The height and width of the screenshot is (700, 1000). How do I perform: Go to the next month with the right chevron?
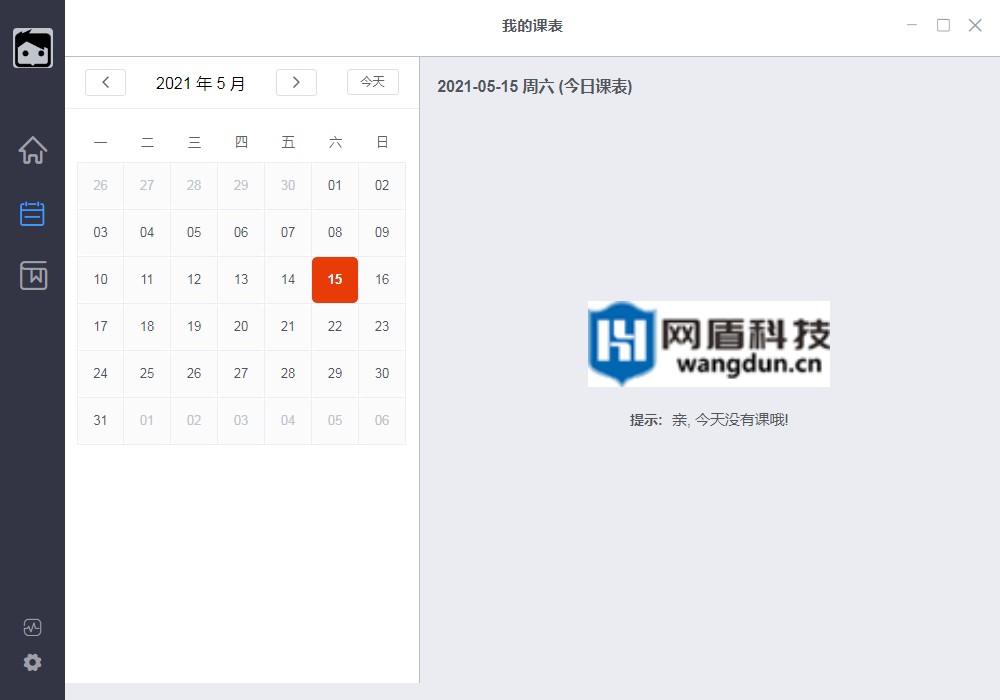point(296,82)
